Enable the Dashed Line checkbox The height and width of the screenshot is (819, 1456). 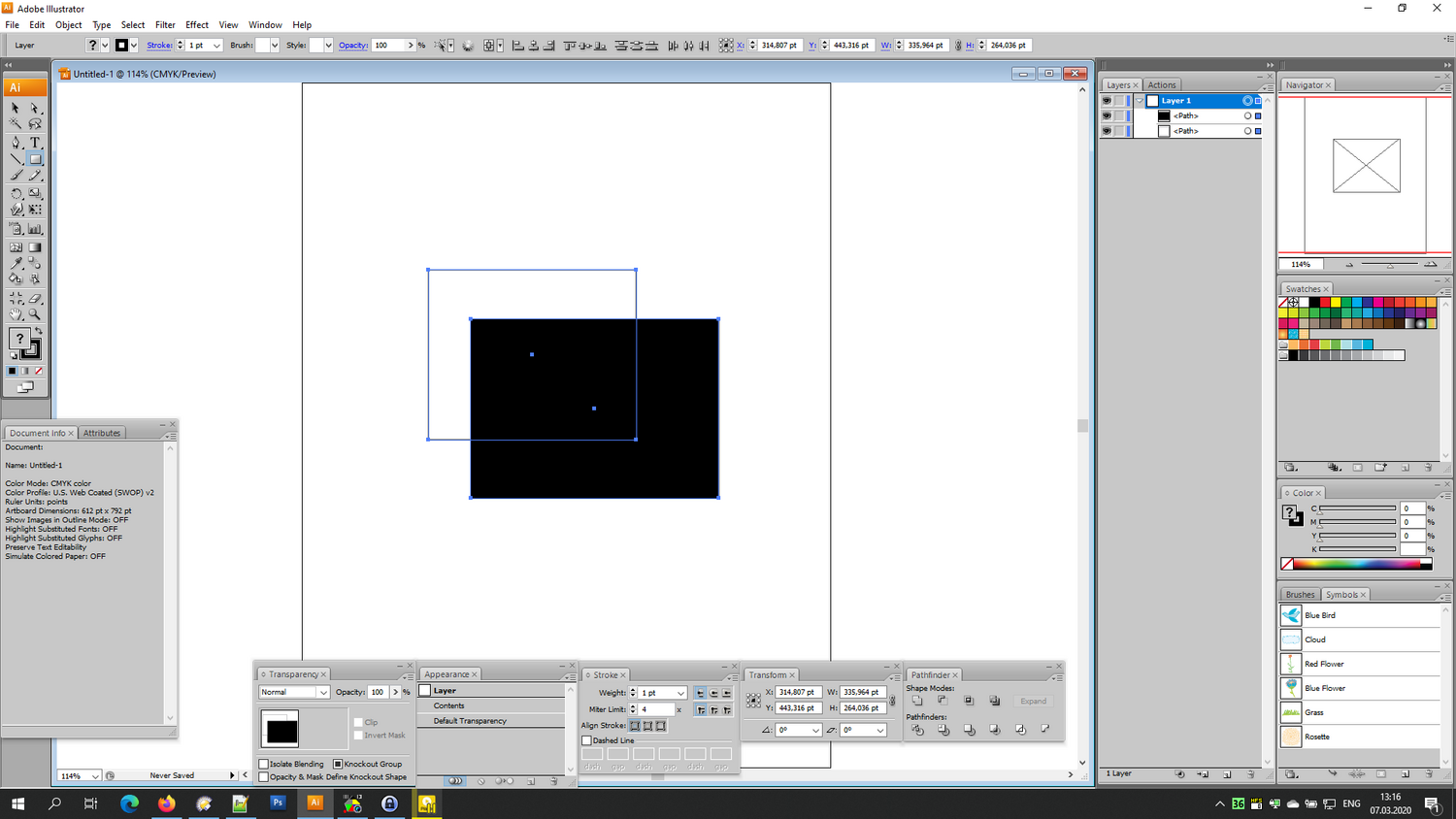coord(587,740)
